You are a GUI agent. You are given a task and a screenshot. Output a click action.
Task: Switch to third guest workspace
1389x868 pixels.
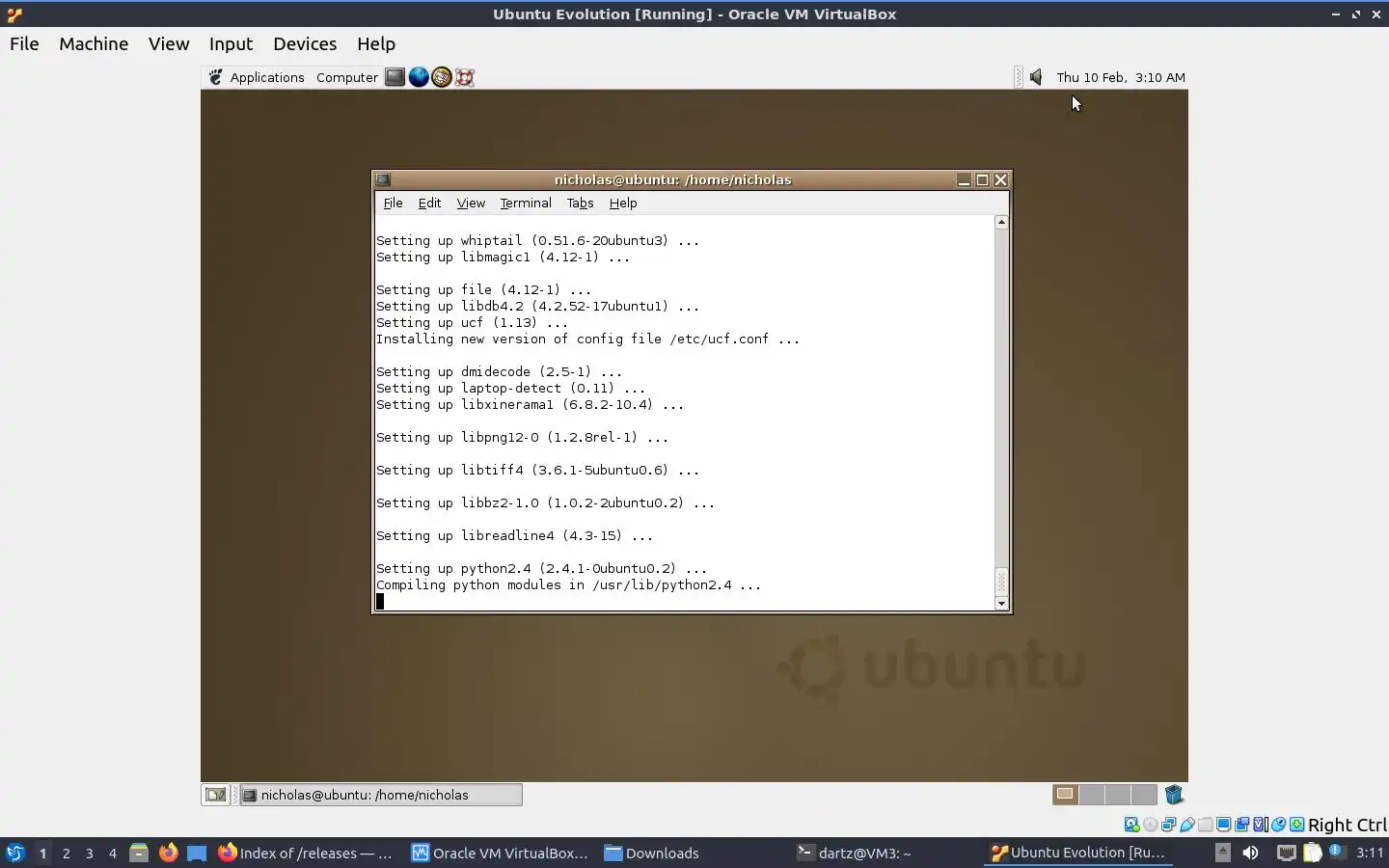coord(1118,795)
